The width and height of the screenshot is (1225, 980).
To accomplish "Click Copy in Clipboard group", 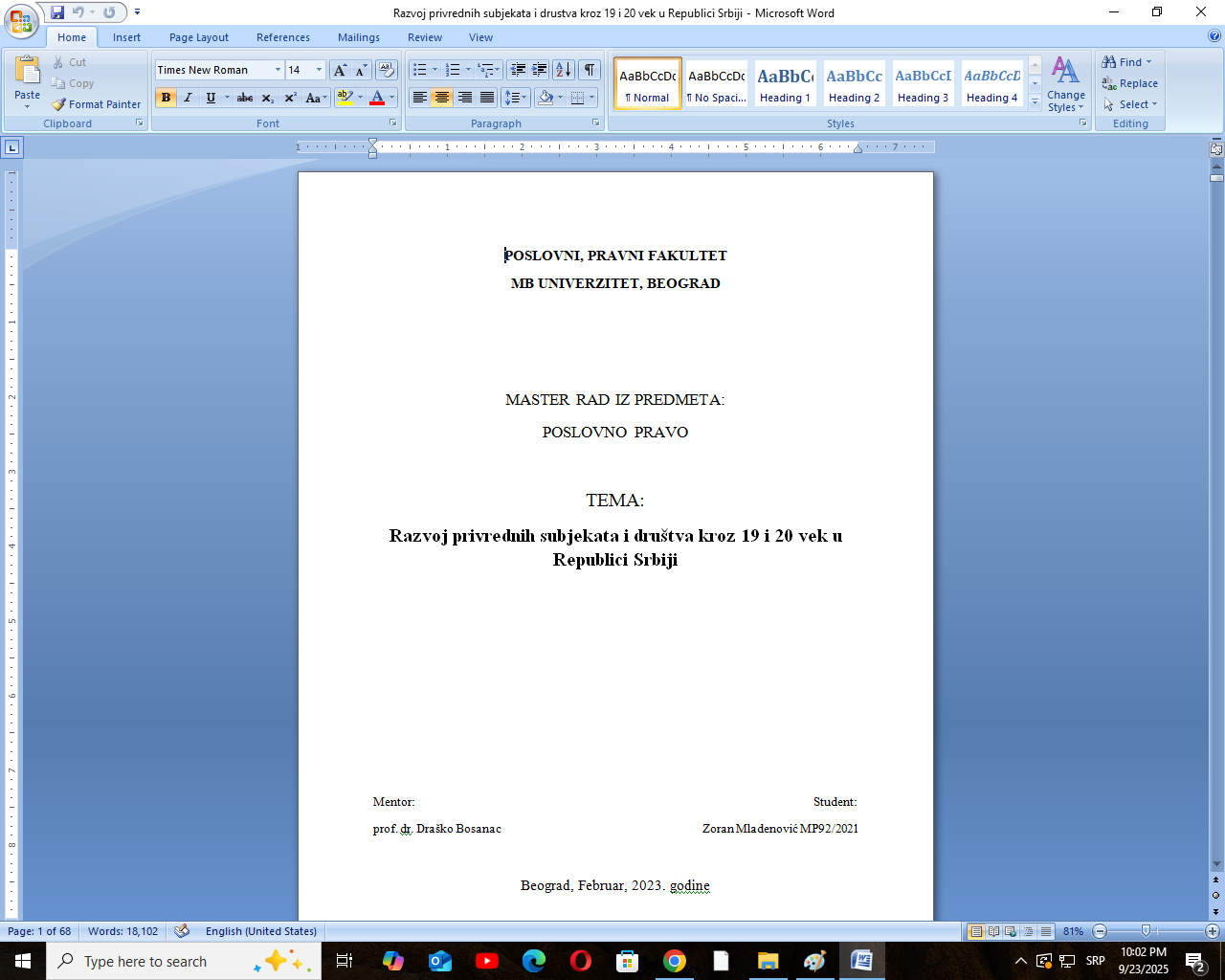I will click(73, 83).
